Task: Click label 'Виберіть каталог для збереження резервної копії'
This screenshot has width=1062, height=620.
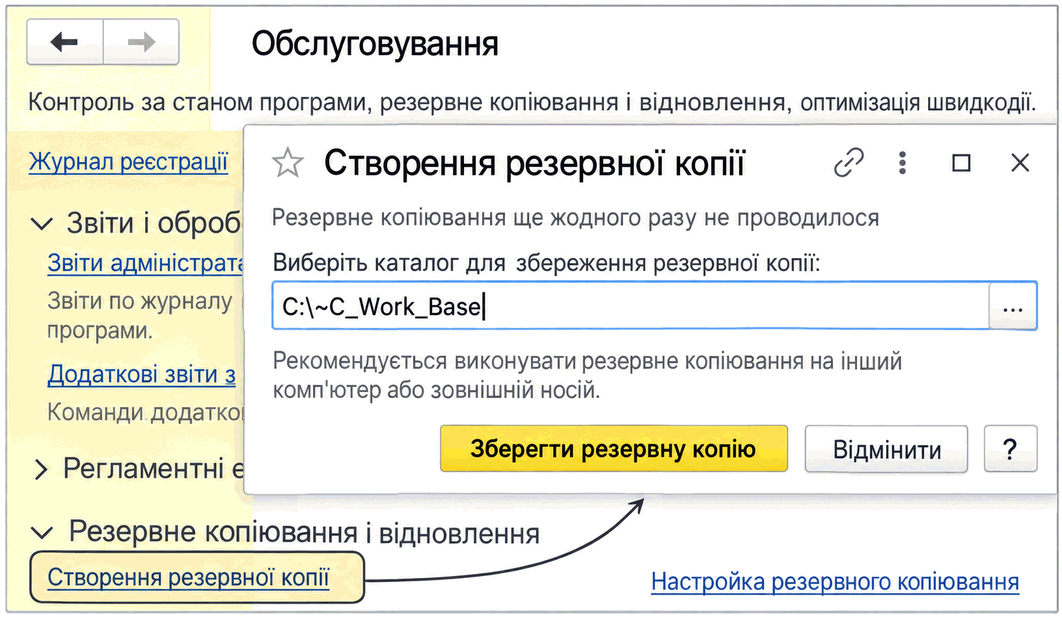Action: coord(546,263)
